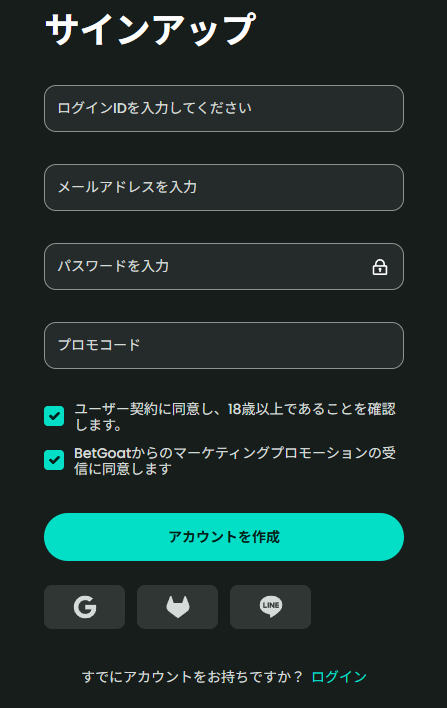Uncheck the BetGoat marketing promotions checkbox

click(x=54, y=460)
